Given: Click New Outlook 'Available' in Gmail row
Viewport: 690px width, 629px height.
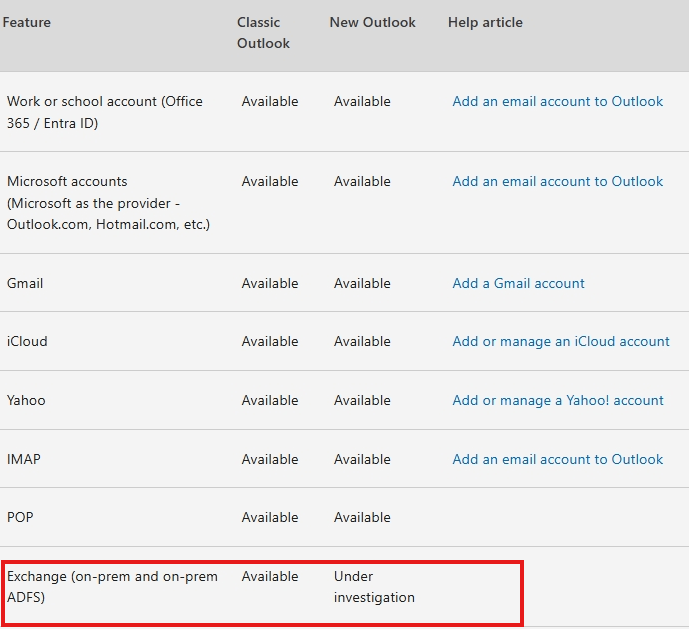Looking at the screenshot, I should [362, 283].
